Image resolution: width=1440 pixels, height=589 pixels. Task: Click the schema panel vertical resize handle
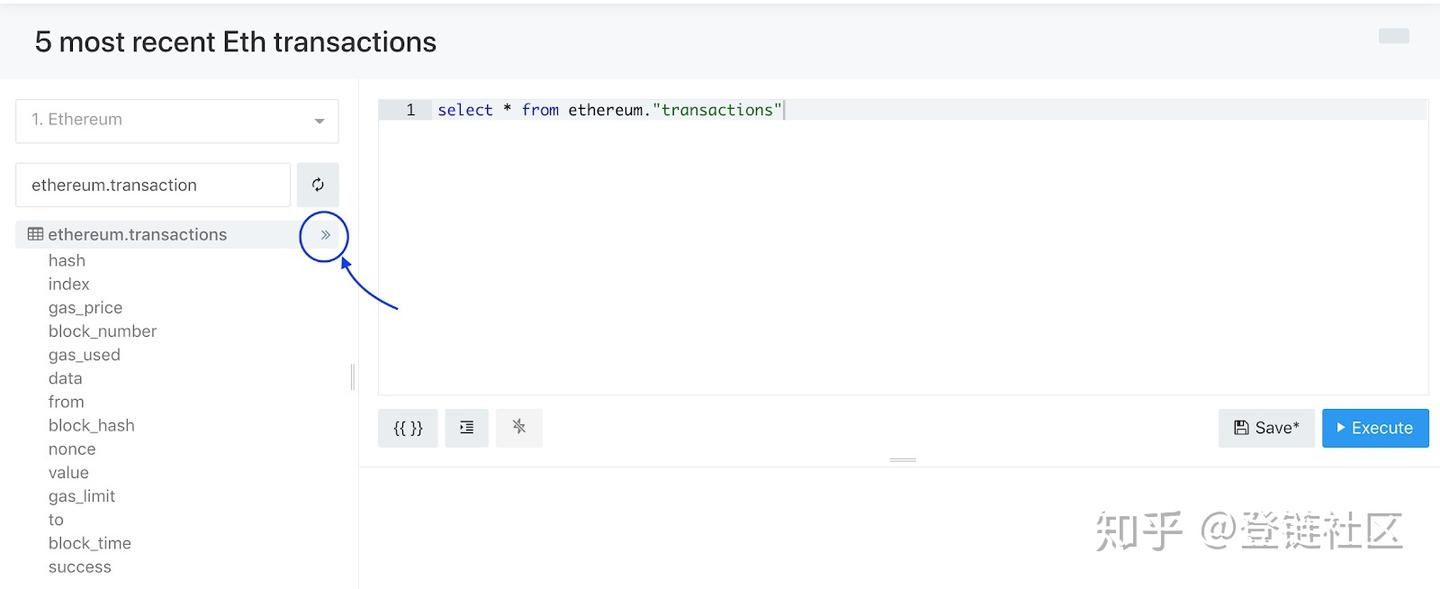(x=353, y=377)
